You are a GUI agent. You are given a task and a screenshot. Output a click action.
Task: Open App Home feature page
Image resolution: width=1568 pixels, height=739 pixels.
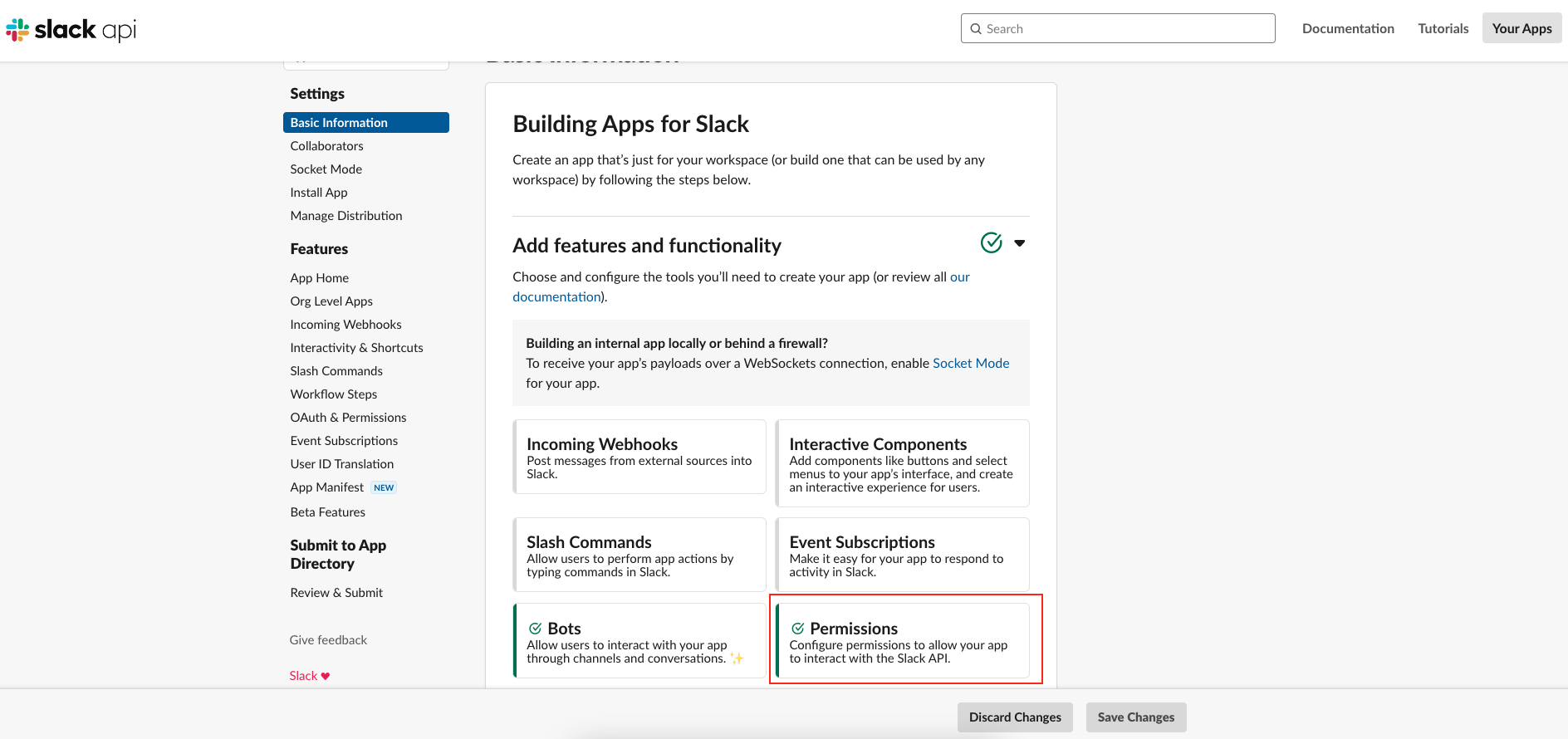(320, 278)
